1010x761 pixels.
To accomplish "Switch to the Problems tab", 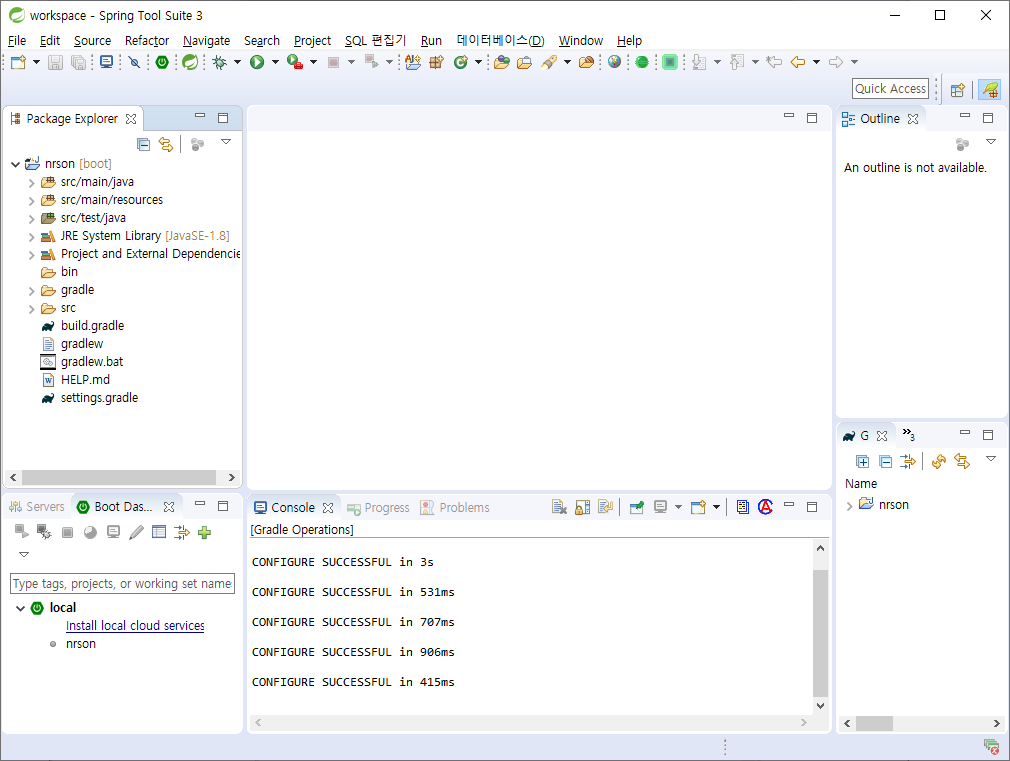I will pos(455,508).
